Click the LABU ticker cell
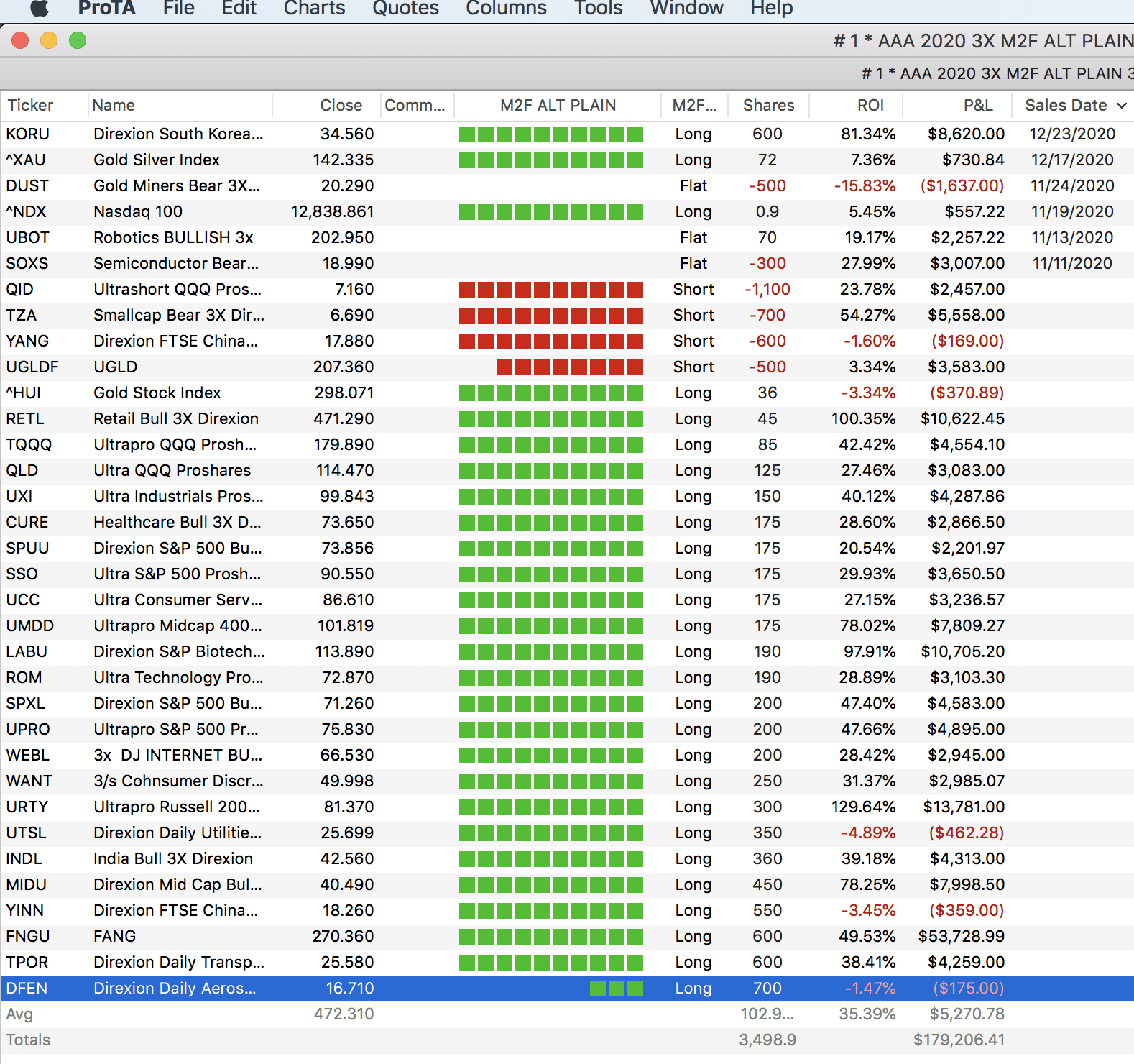 [x=27, y=651]
